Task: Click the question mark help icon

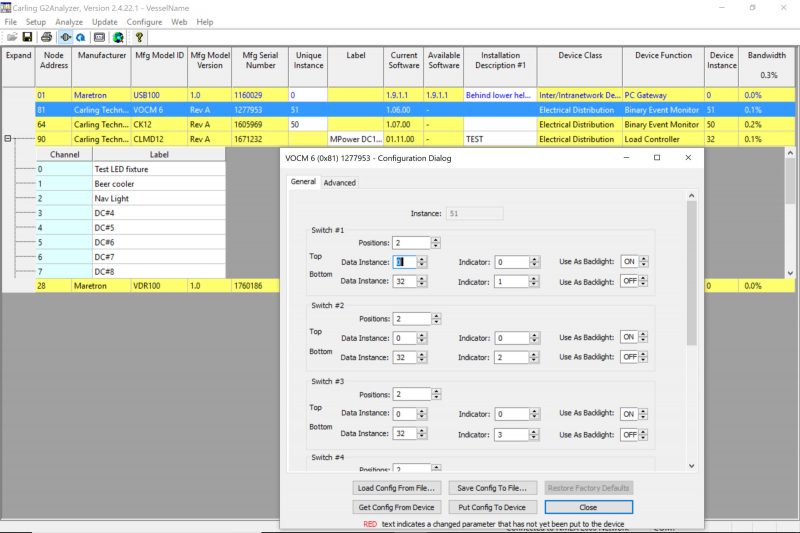Action: 139,37
